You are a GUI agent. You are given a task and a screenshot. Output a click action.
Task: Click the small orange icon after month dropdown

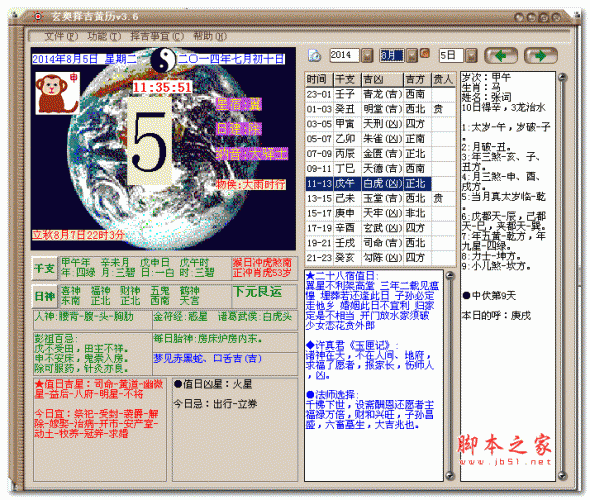(425, 53)
